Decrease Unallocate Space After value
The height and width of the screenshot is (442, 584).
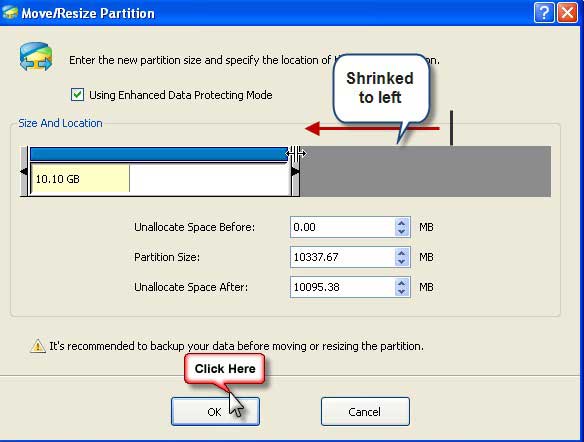click(x=401, y=291)
